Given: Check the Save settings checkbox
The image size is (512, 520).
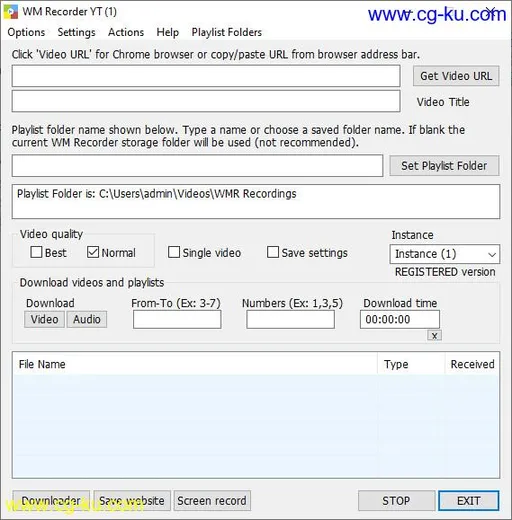Looking at the screenshot, I should 273,252.
